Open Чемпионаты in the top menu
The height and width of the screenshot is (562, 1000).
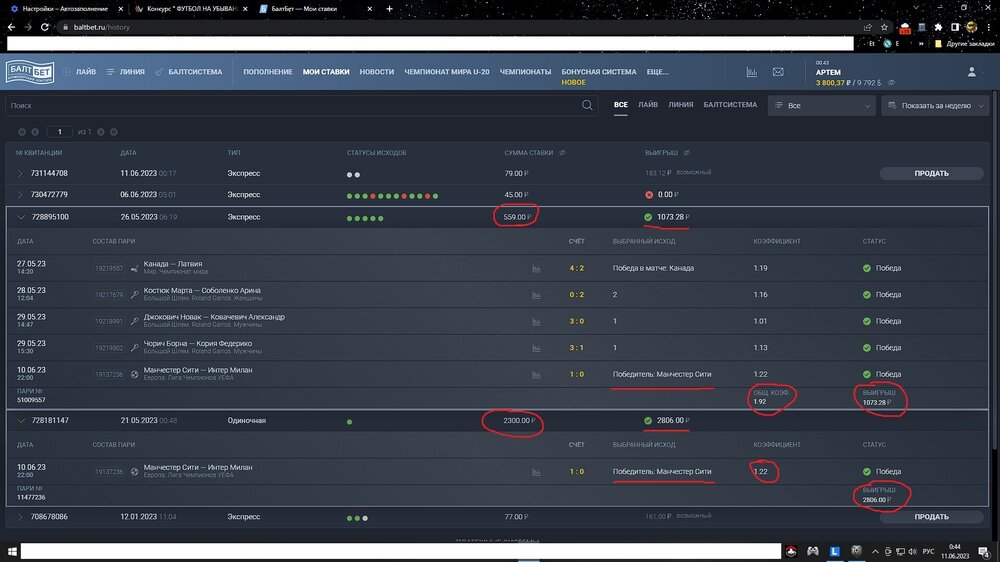click(x=525, y=72)
